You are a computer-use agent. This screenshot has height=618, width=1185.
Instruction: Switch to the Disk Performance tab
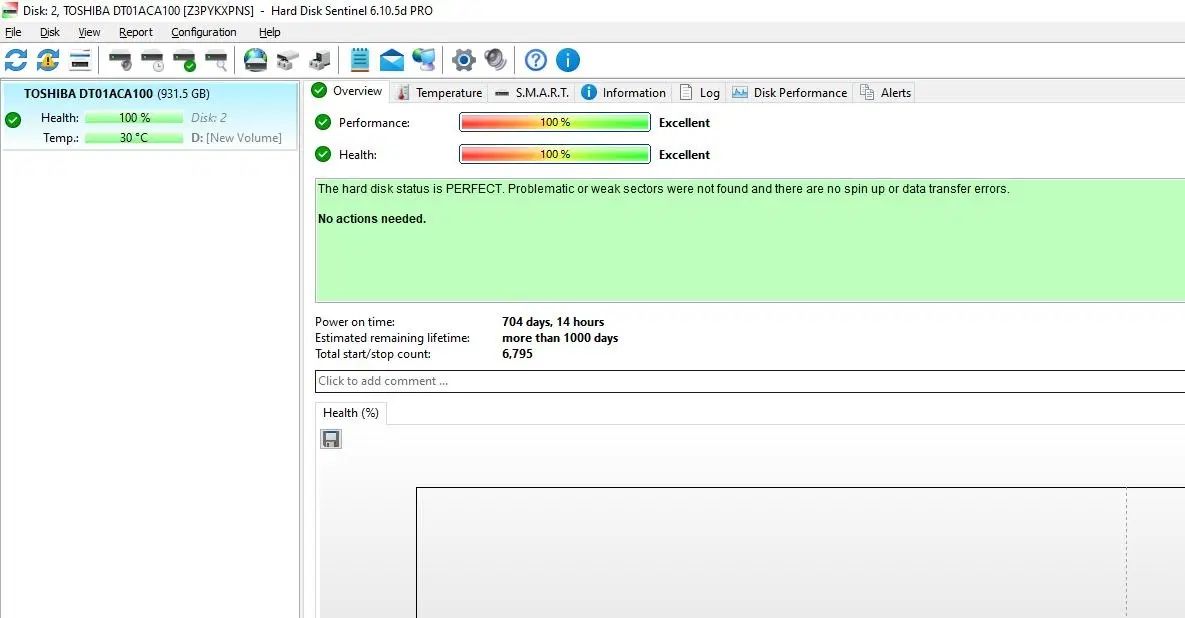point(790,93)
